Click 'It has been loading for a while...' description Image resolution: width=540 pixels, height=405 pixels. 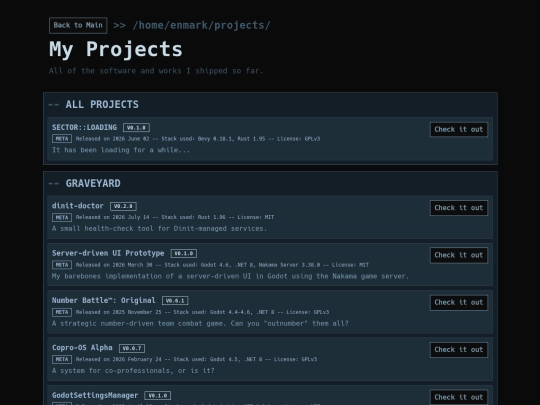pyautogui.click(x=121, y=150)
